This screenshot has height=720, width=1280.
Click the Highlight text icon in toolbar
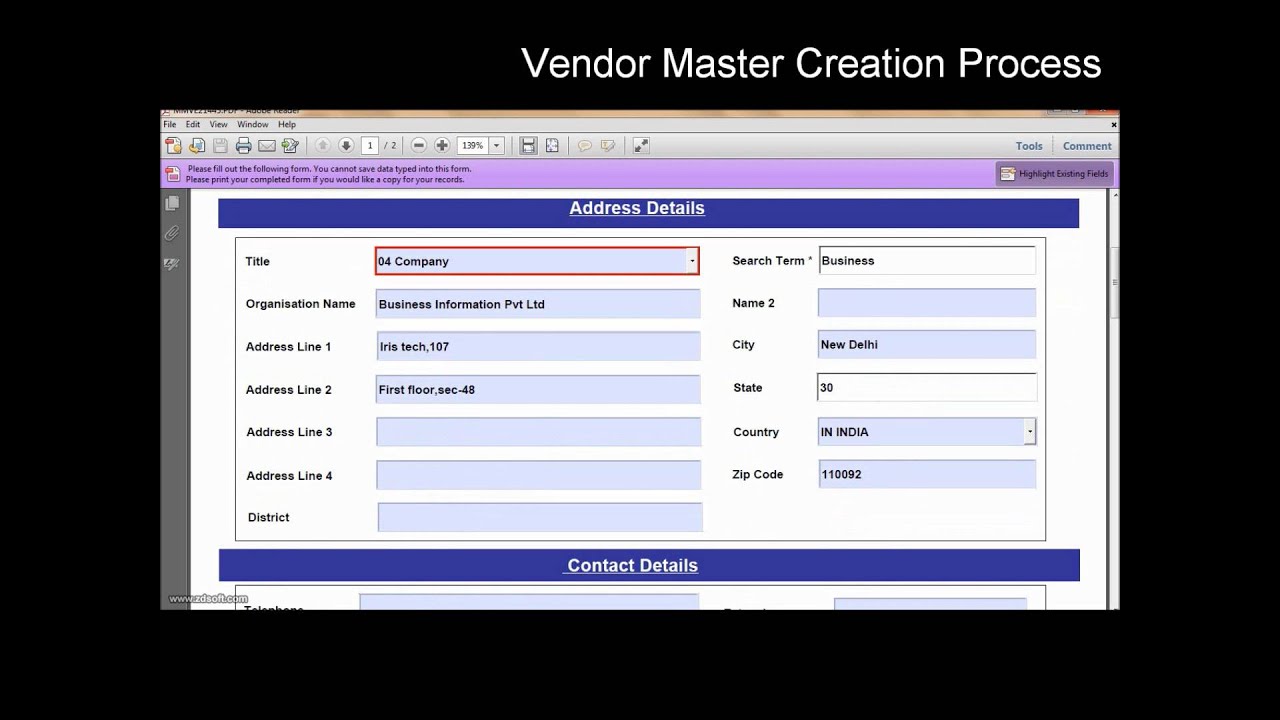point(608,146)
